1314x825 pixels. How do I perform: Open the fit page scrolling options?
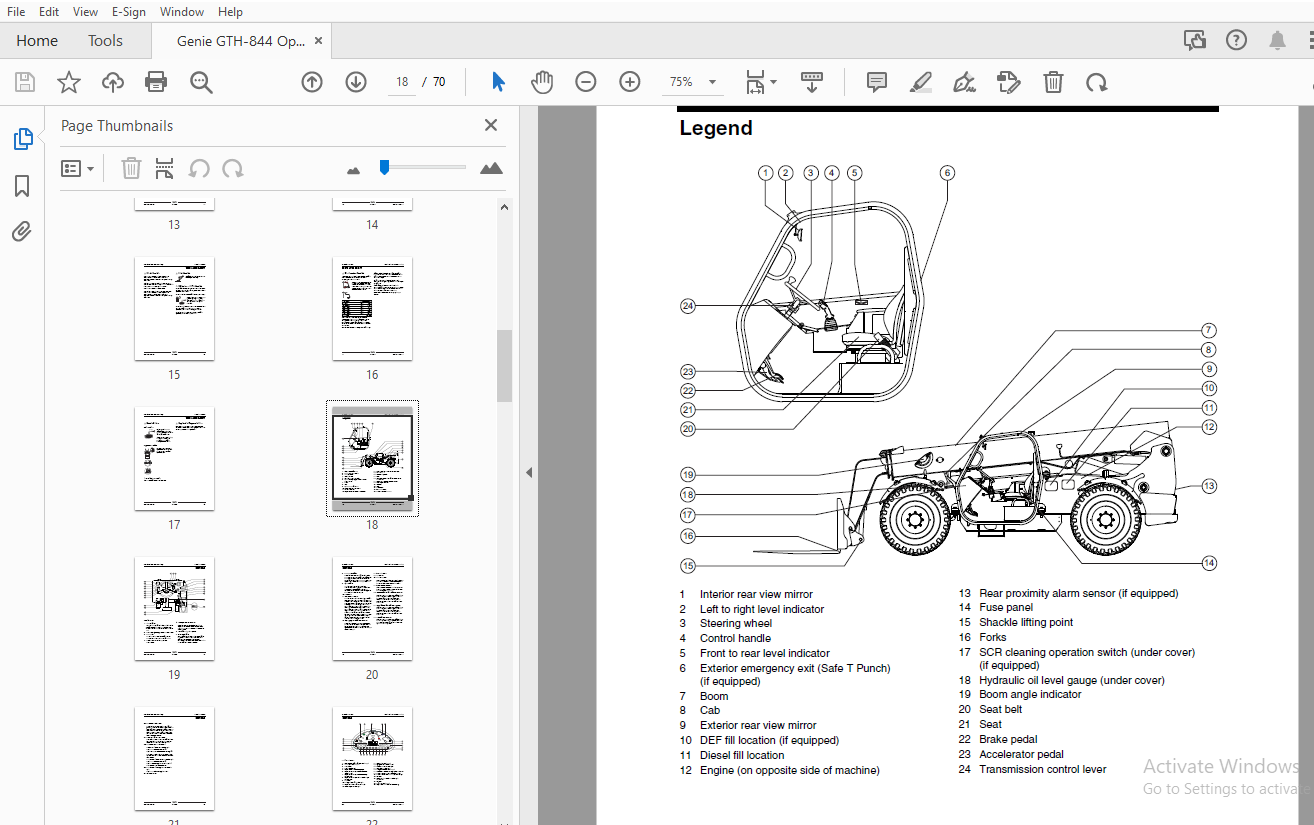[761, 82]
